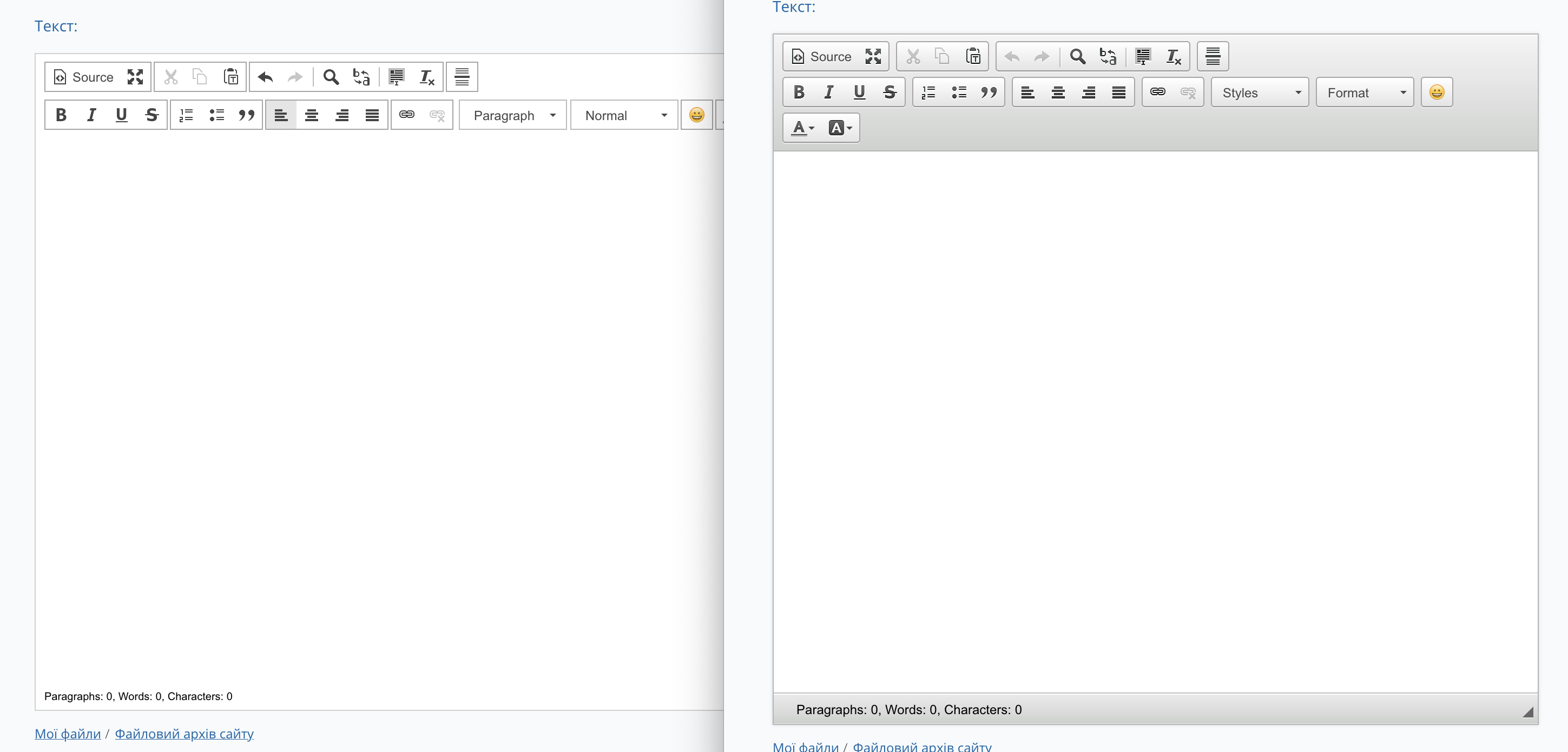Image resolution: width=1568 pixels, height=752 pixels.
Task: Insert bulleted list in left editor
Action: point(216,115)
